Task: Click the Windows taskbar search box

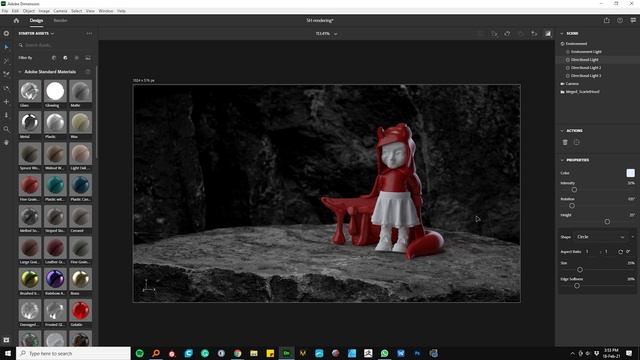Action: [73, 353]
